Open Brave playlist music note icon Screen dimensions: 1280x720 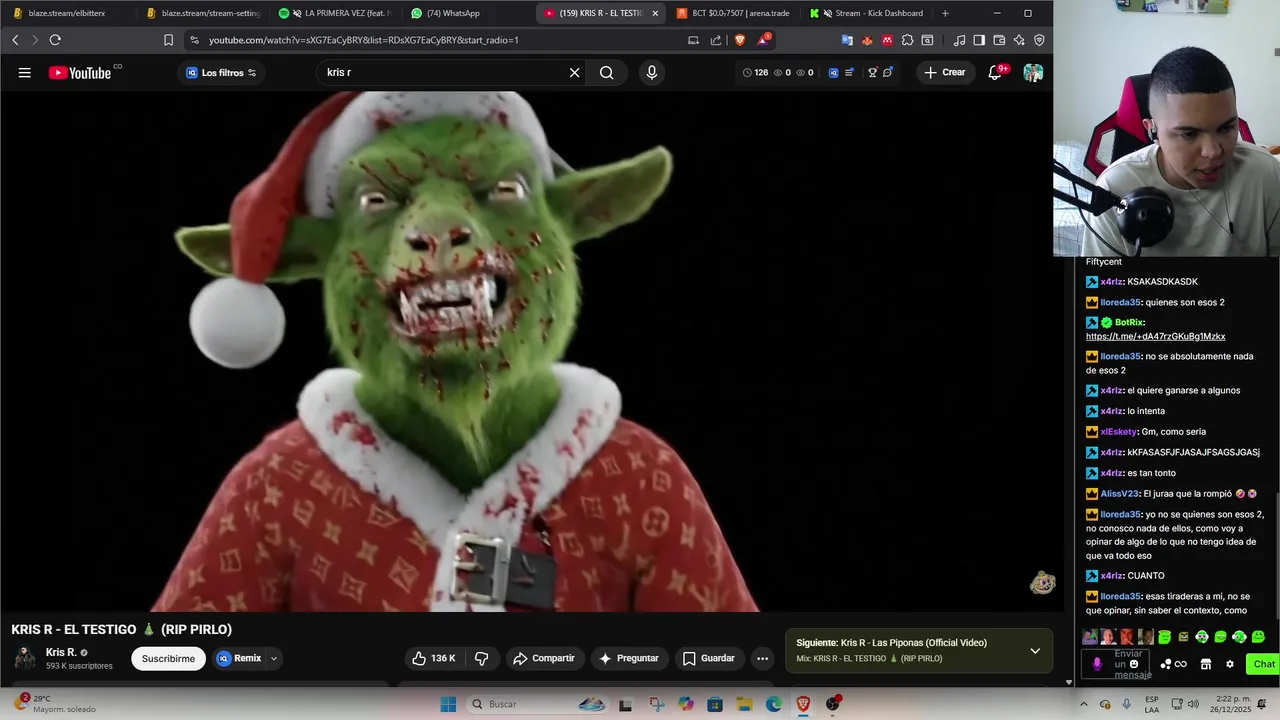pos(959,40)
